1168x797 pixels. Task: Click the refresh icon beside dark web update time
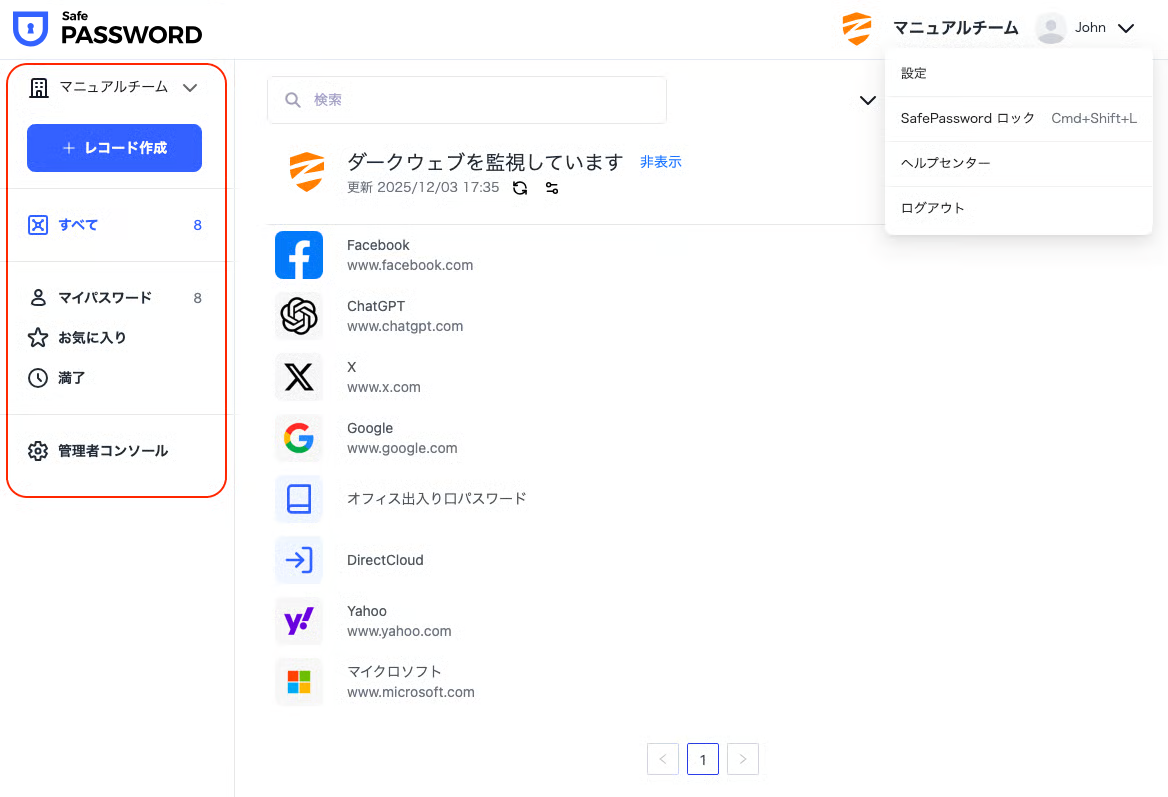[520, 188]
